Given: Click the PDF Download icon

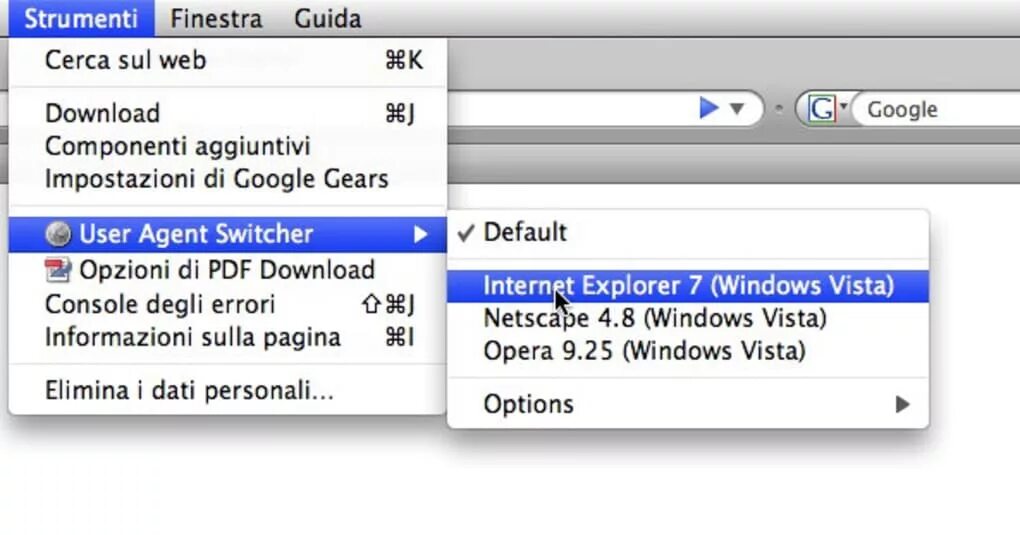Looking at the screenshot, I should click(58, 269).
